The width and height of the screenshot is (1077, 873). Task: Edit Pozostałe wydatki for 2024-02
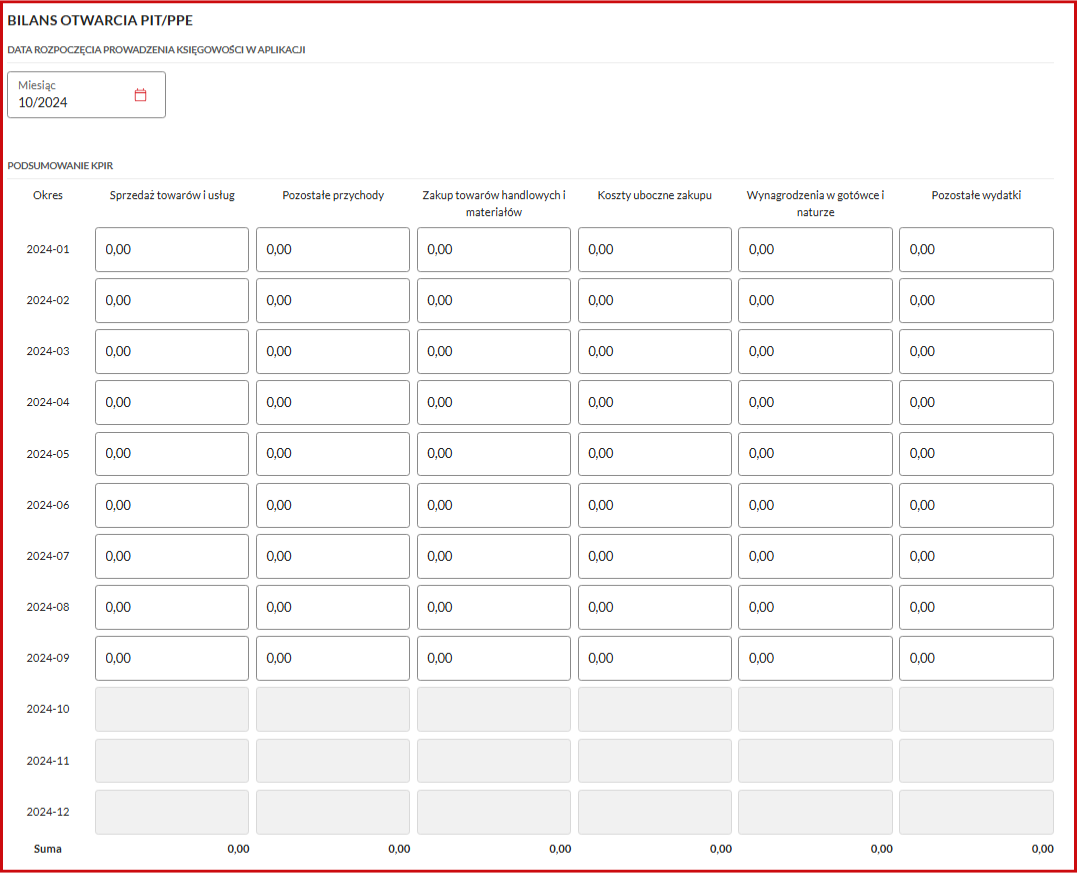coord(976,300)
